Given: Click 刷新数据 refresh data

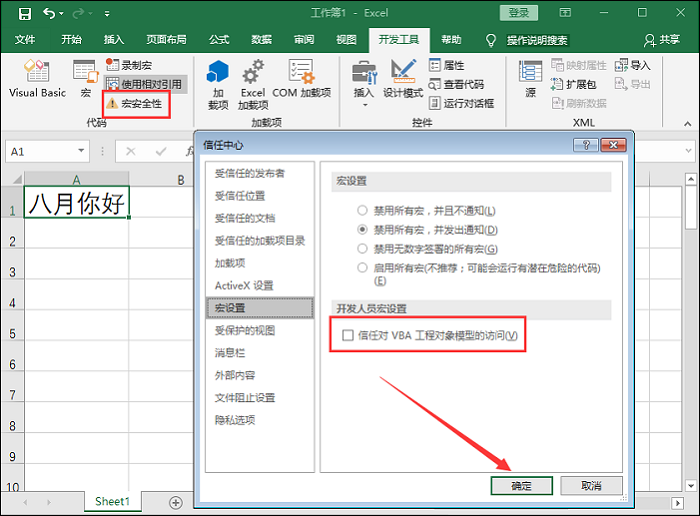Looking at the screenshot, I should coord(579,104).
